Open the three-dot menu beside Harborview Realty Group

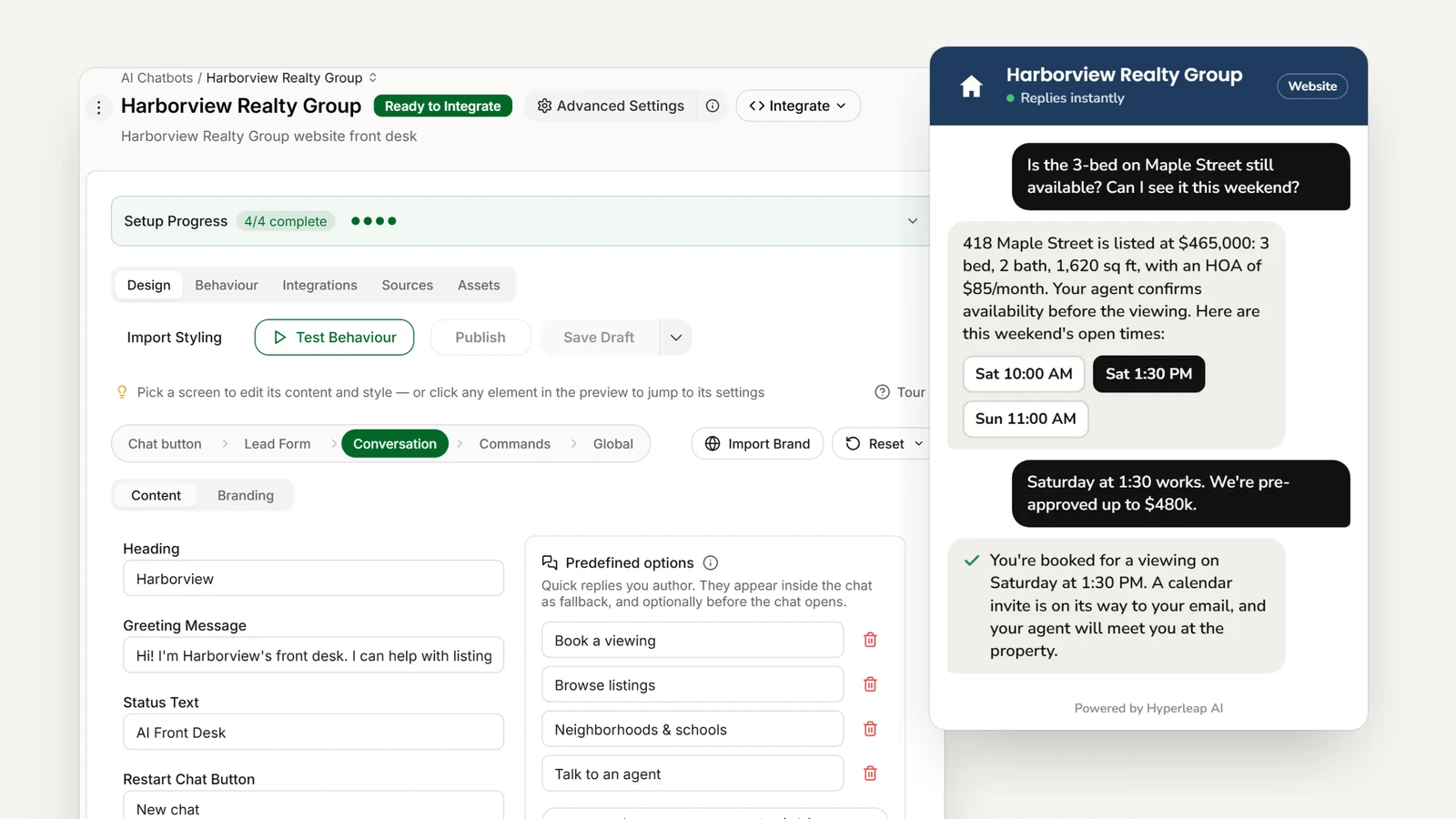pos(99,107)
